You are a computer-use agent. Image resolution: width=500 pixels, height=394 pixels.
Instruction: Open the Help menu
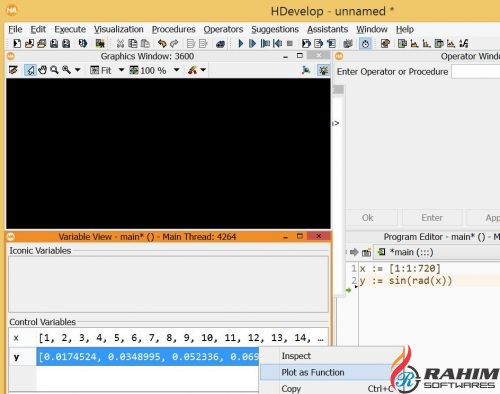click(x=405, y=29)
